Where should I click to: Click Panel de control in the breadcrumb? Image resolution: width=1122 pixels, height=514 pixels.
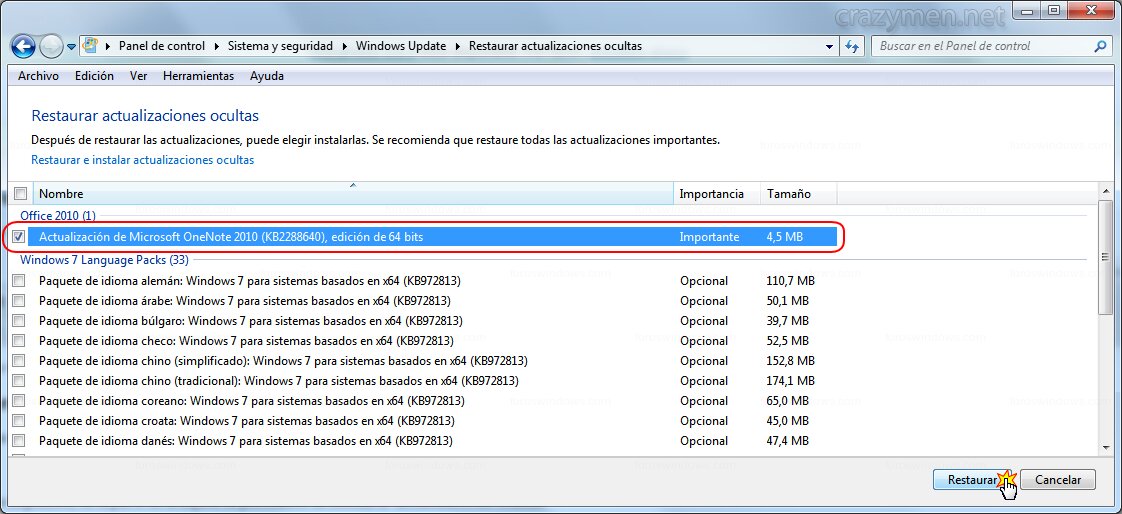pos(162,46)
